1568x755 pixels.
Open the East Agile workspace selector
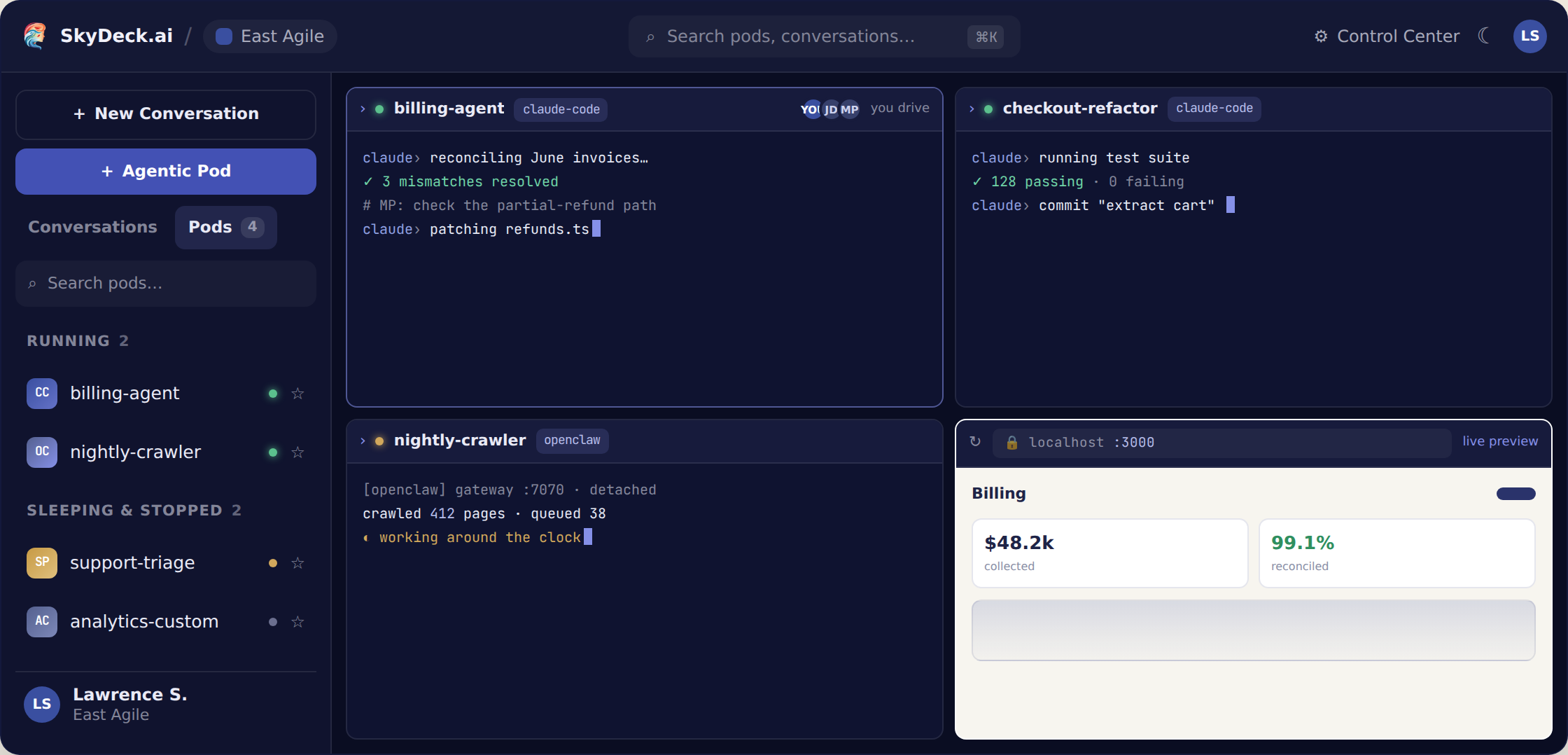click(x=270, y=36)
